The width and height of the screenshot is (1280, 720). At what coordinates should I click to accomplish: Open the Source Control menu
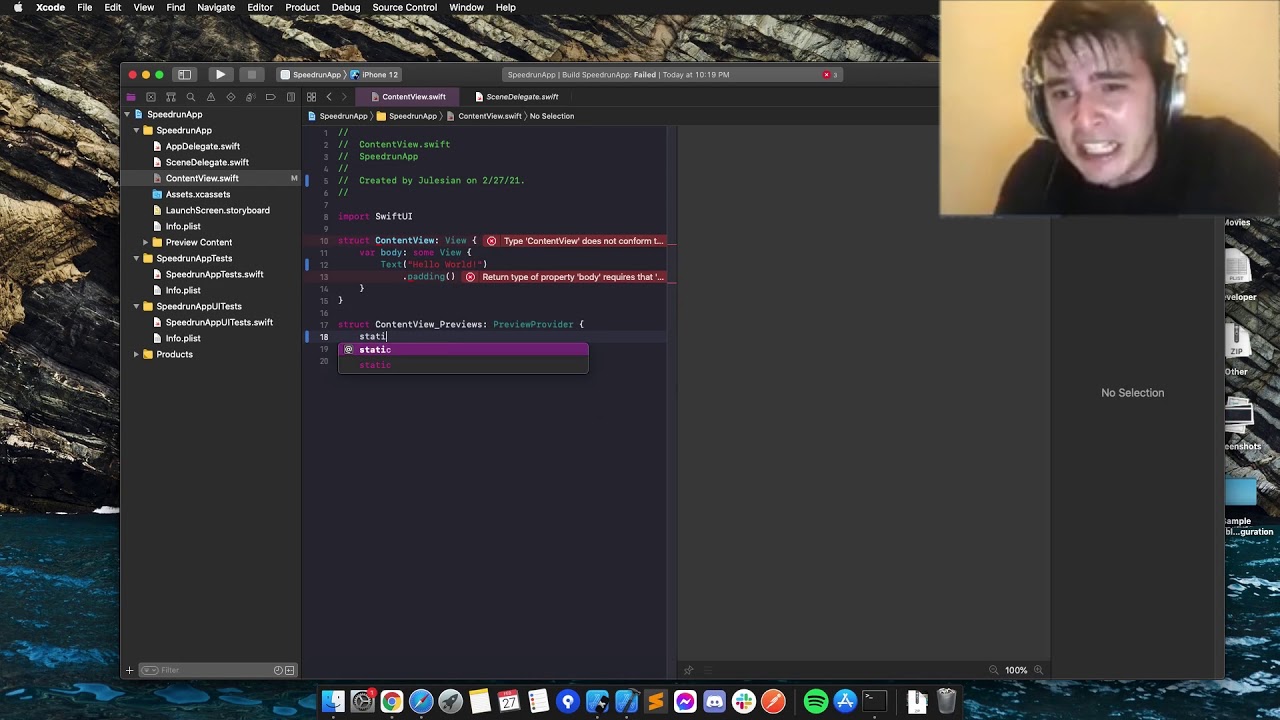point(404,7)
